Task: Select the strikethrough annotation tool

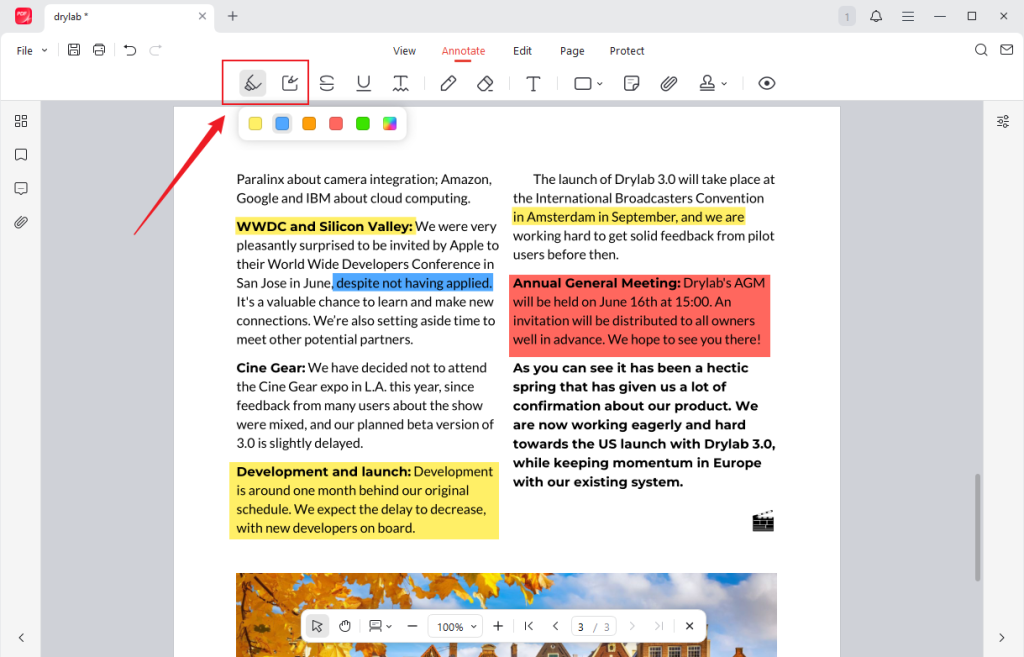Action: click(327, 83)
